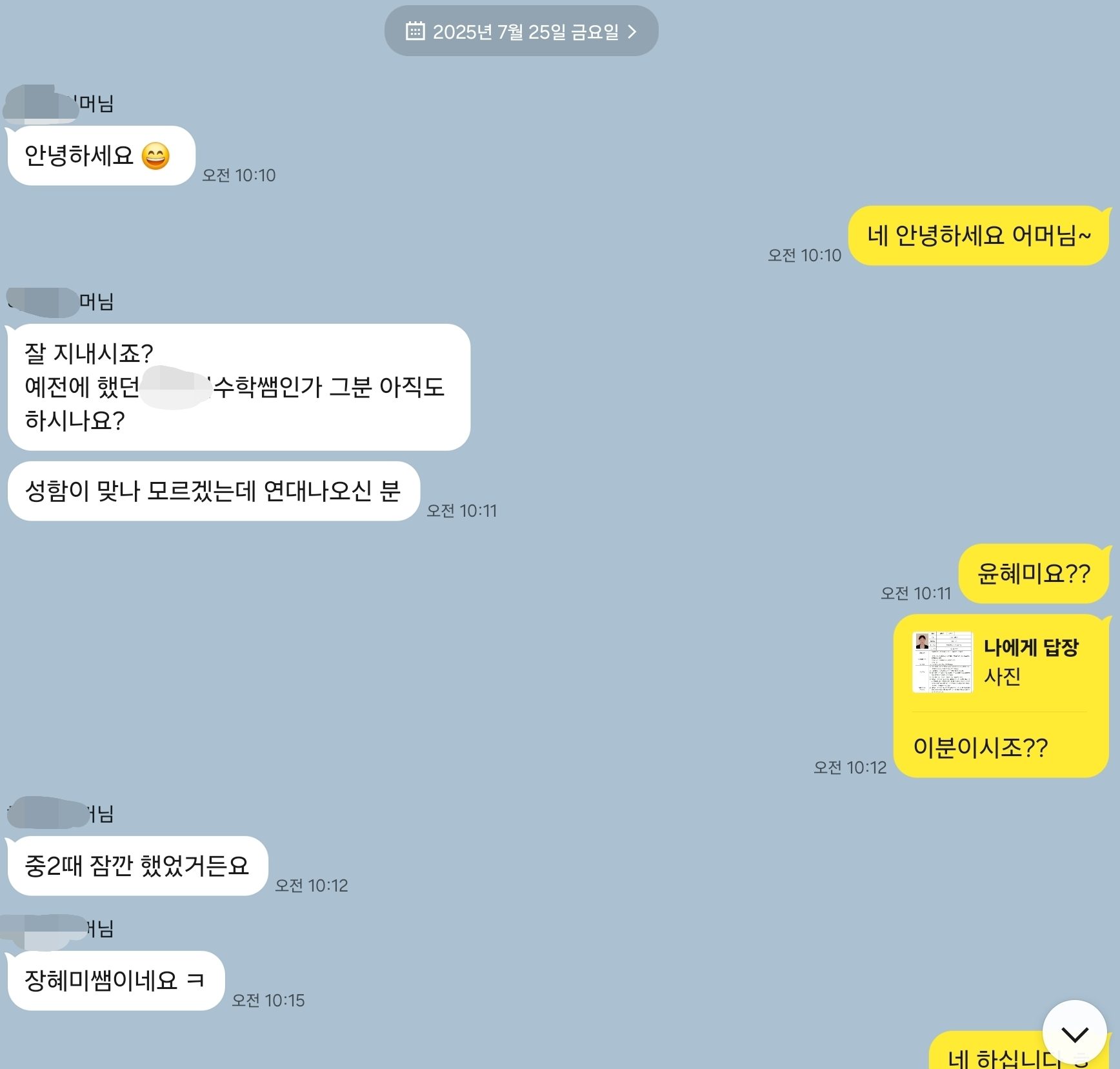1120x1069 pixels.
Task: Select the 네 안녕하세요 어머님~ bubble
Action: pos(979,235)
